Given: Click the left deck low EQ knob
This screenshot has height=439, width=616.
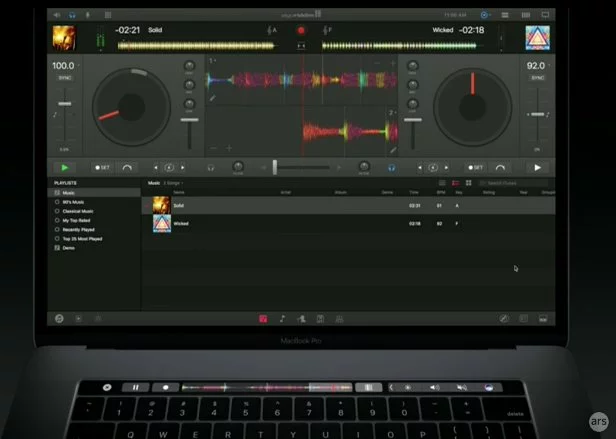Looking at the screenshot, I should [x=189, y=104].
